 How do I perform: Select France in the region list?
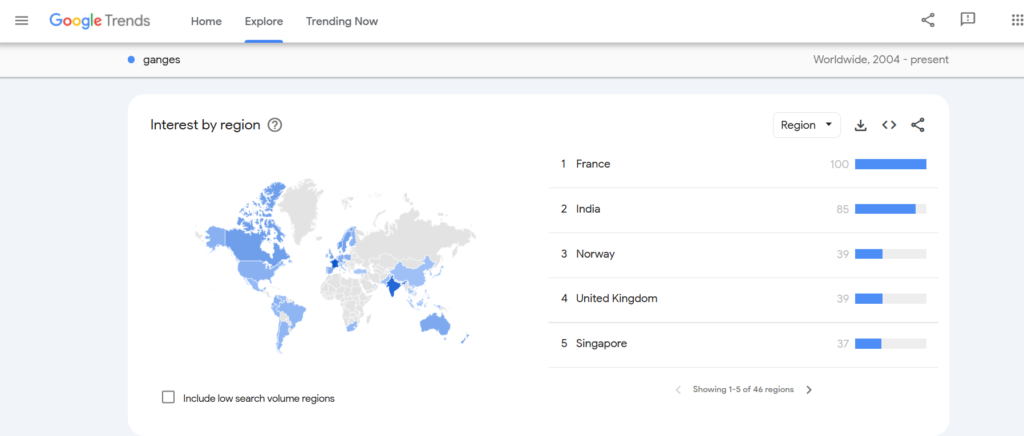(x=593, y=164)
